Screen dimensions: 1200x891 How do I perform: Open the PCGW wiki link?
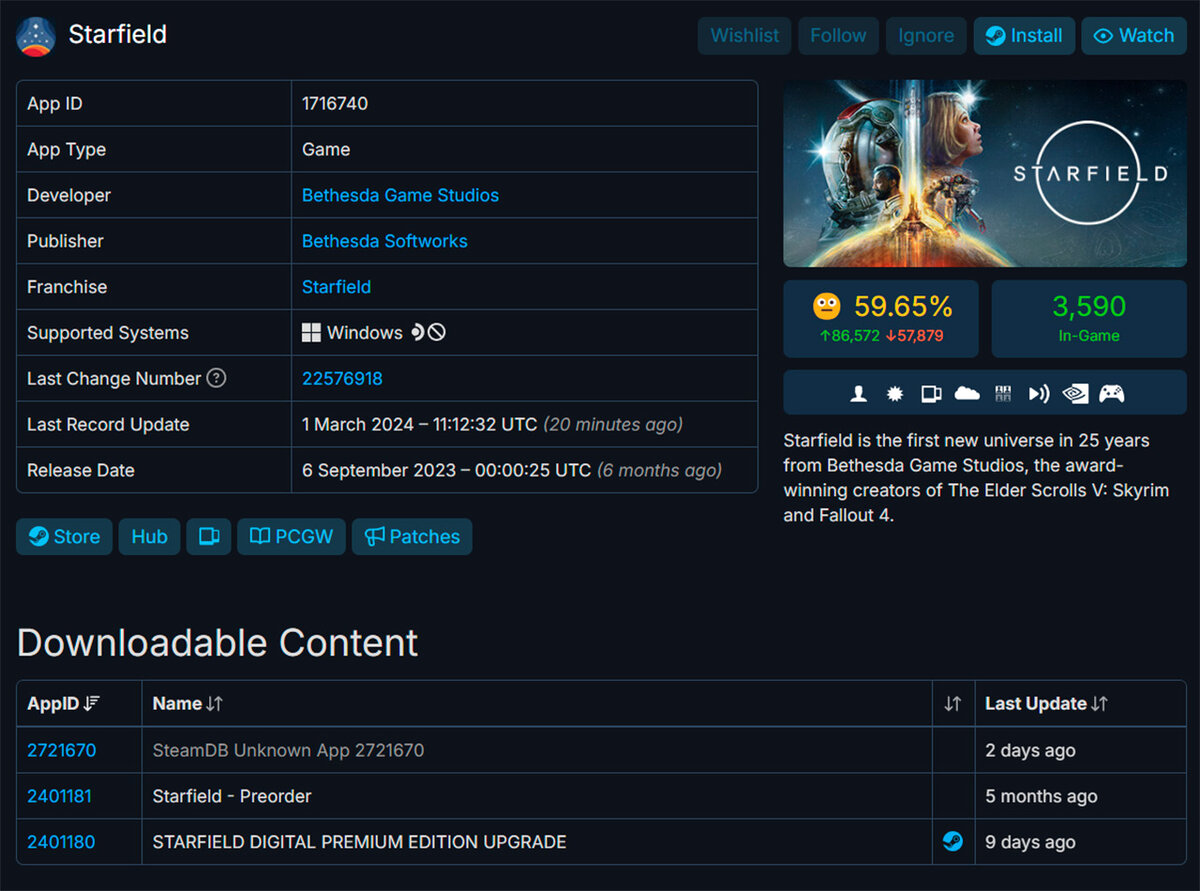click(291, 537)
